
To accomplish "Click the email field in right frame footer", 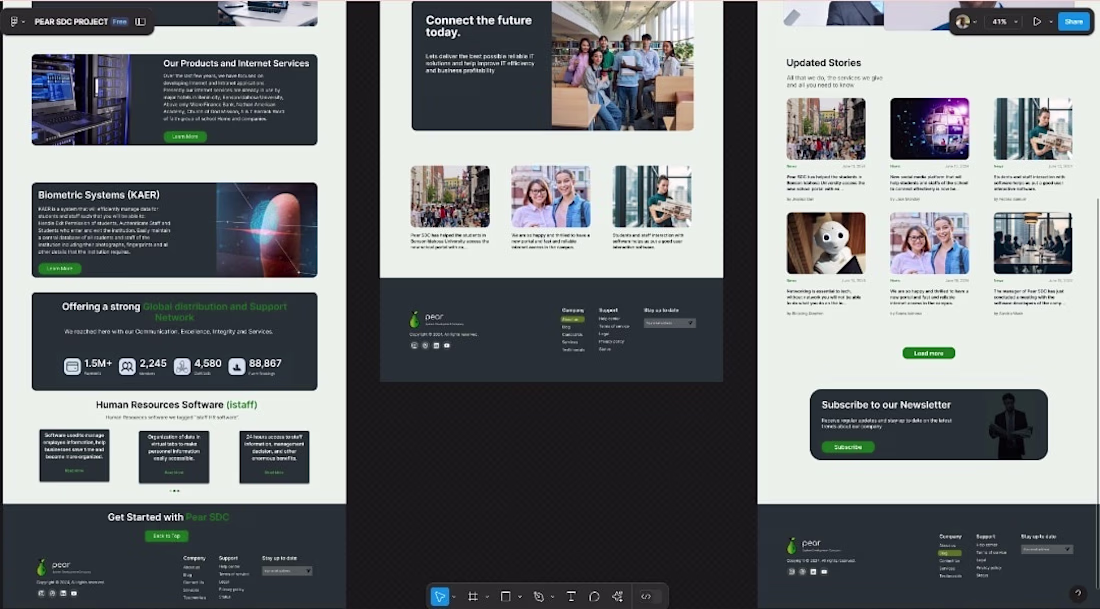I will [1047, 549].
